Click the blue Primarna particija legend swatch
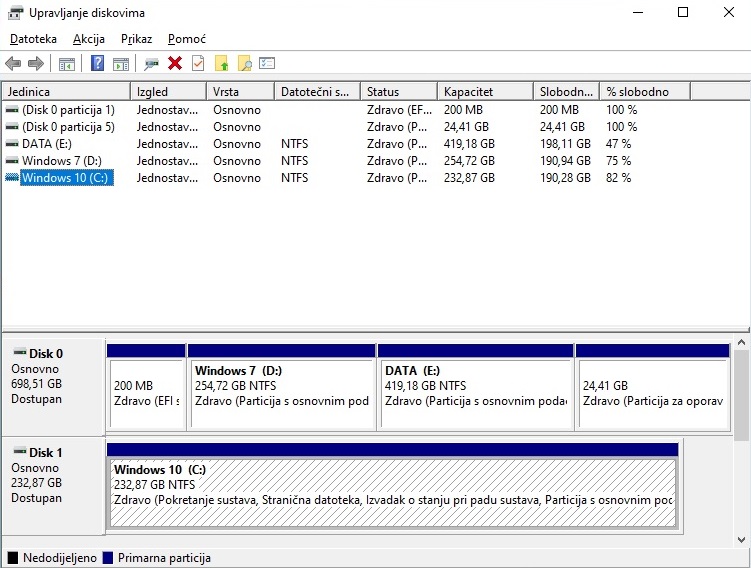Image resolution: width=751 pixels, height=568 pixels. click(x=108, y=558)
